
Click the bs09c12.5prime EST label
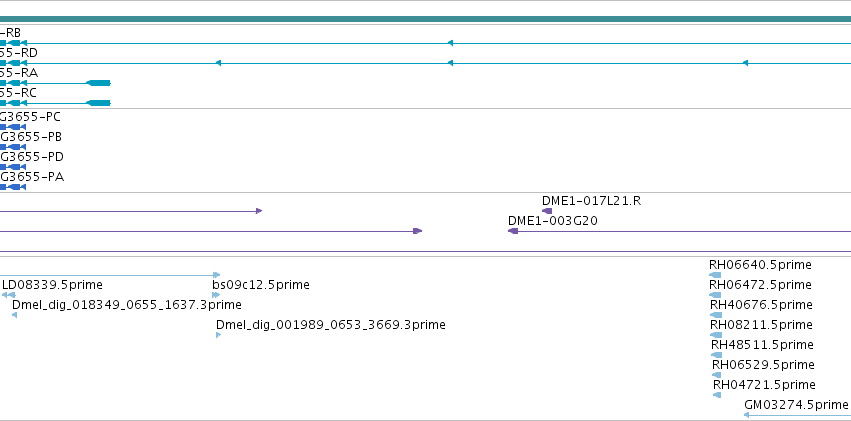click(x=261, y=285)
